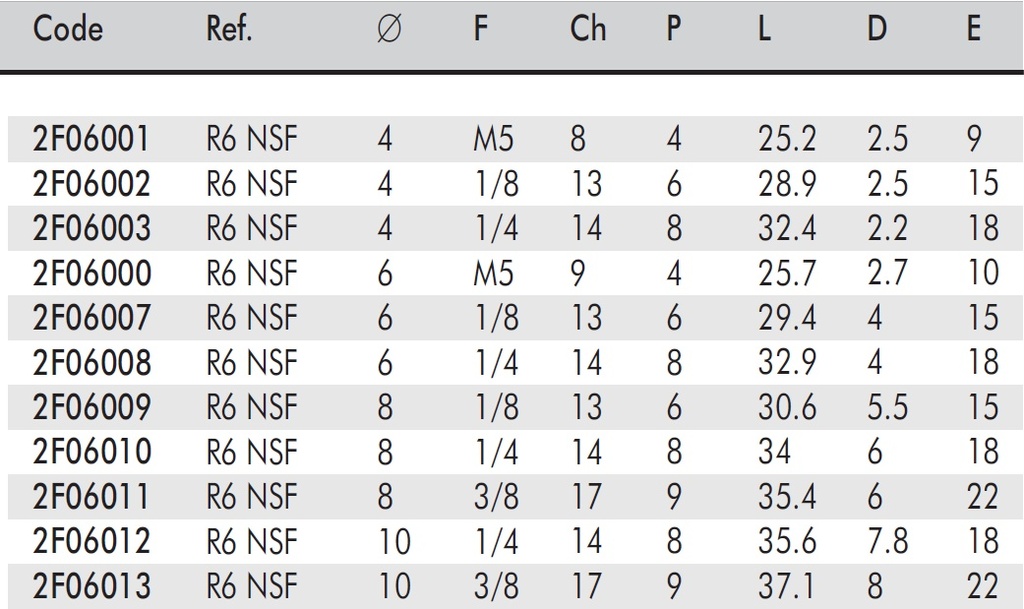Select product code 2F06009
1024x609 pixels.
tap(92, 407)
